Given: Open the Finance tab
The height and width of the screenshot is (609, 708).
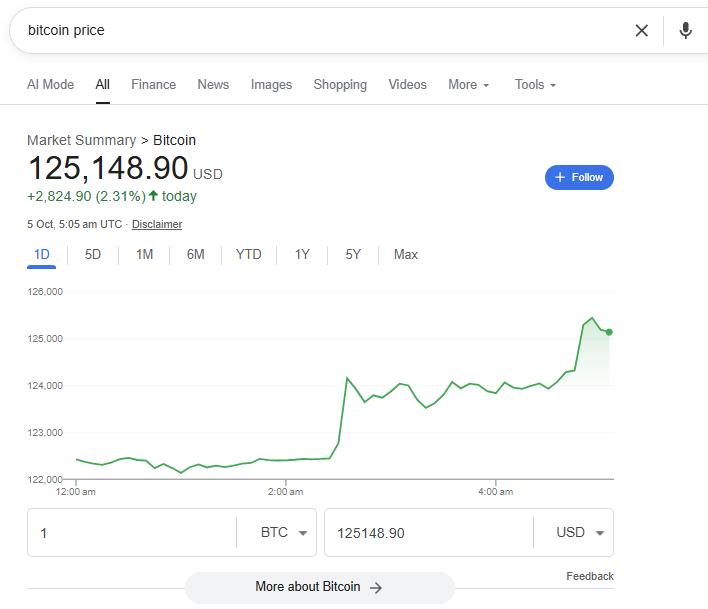Looking at the screenshot, I should 154,84.
